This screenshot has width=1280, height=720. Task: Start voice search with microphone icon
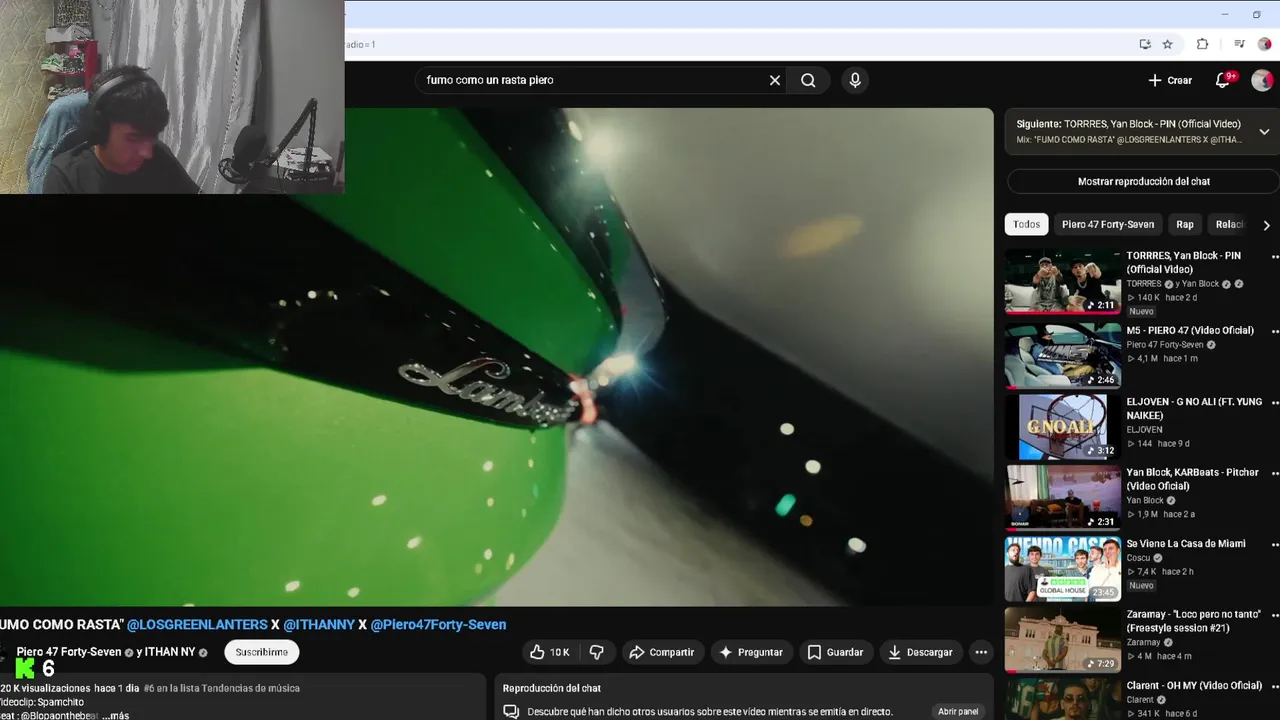(855, 80)
